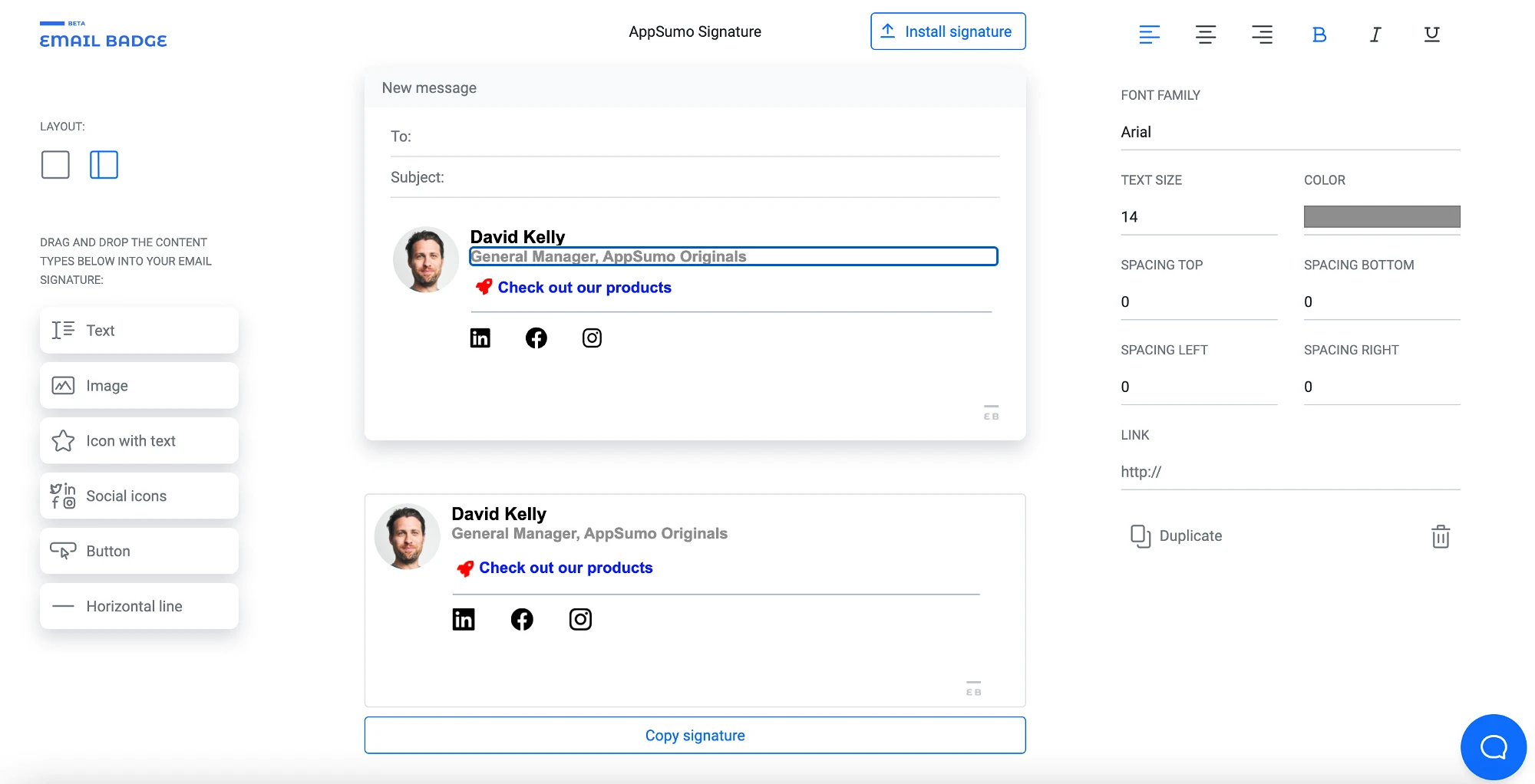Click the Spacing Right field
This screenshot has height=784, width=1535.
click(x=1381, y=387)
